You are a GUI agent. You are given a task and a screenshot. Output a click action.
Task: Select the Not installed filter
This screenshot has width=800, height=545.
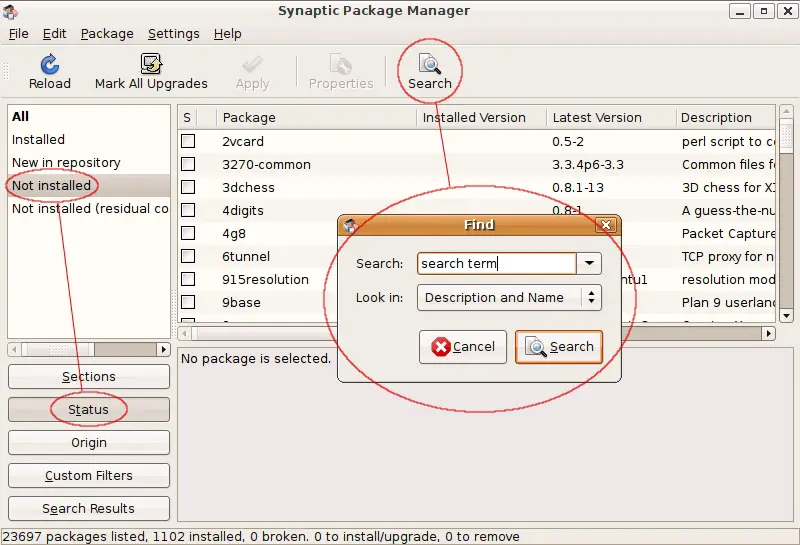(x=89, y=185)
